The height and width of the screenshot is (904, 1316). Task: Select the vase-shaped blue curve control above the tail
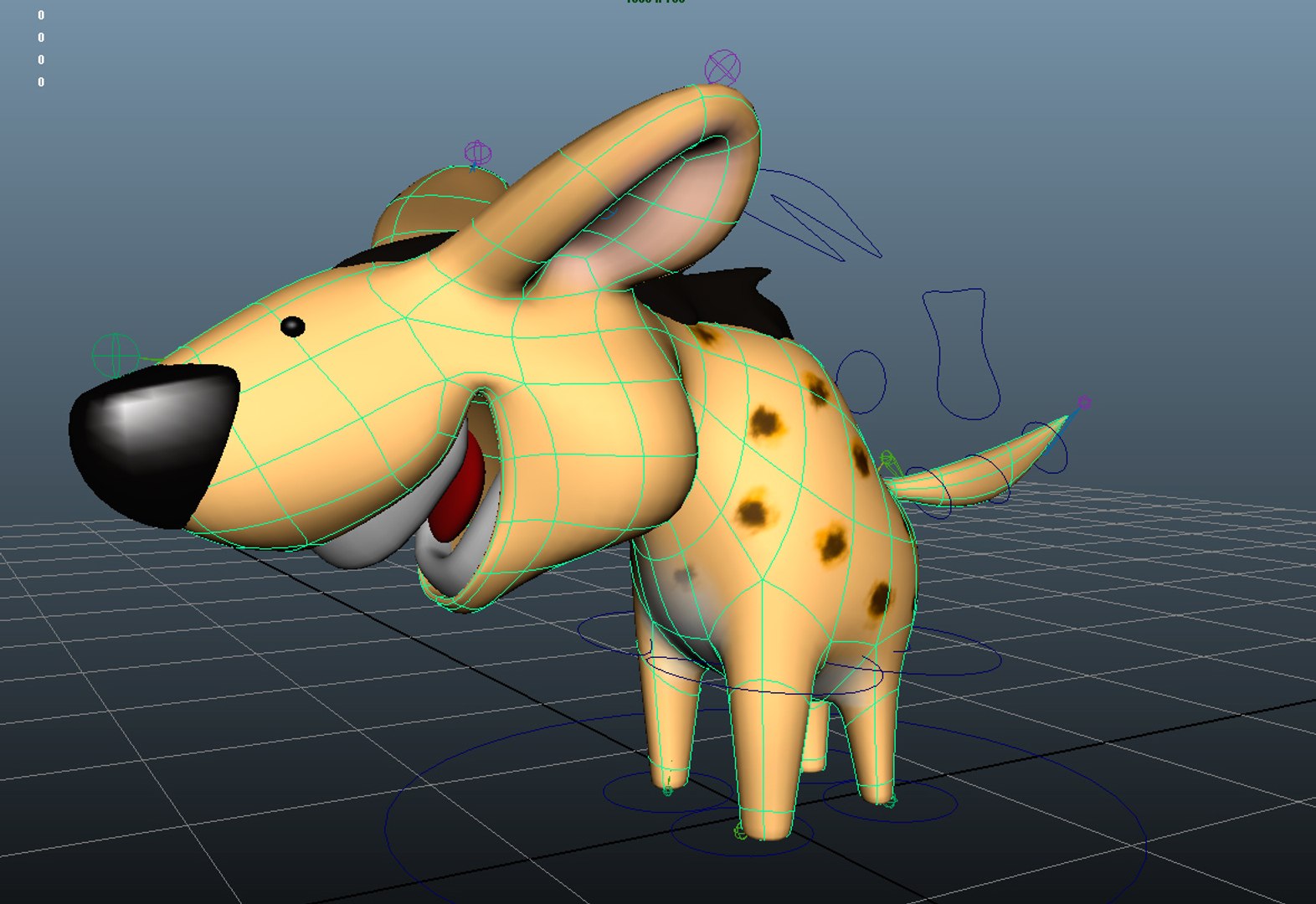[x=962, y=353]
